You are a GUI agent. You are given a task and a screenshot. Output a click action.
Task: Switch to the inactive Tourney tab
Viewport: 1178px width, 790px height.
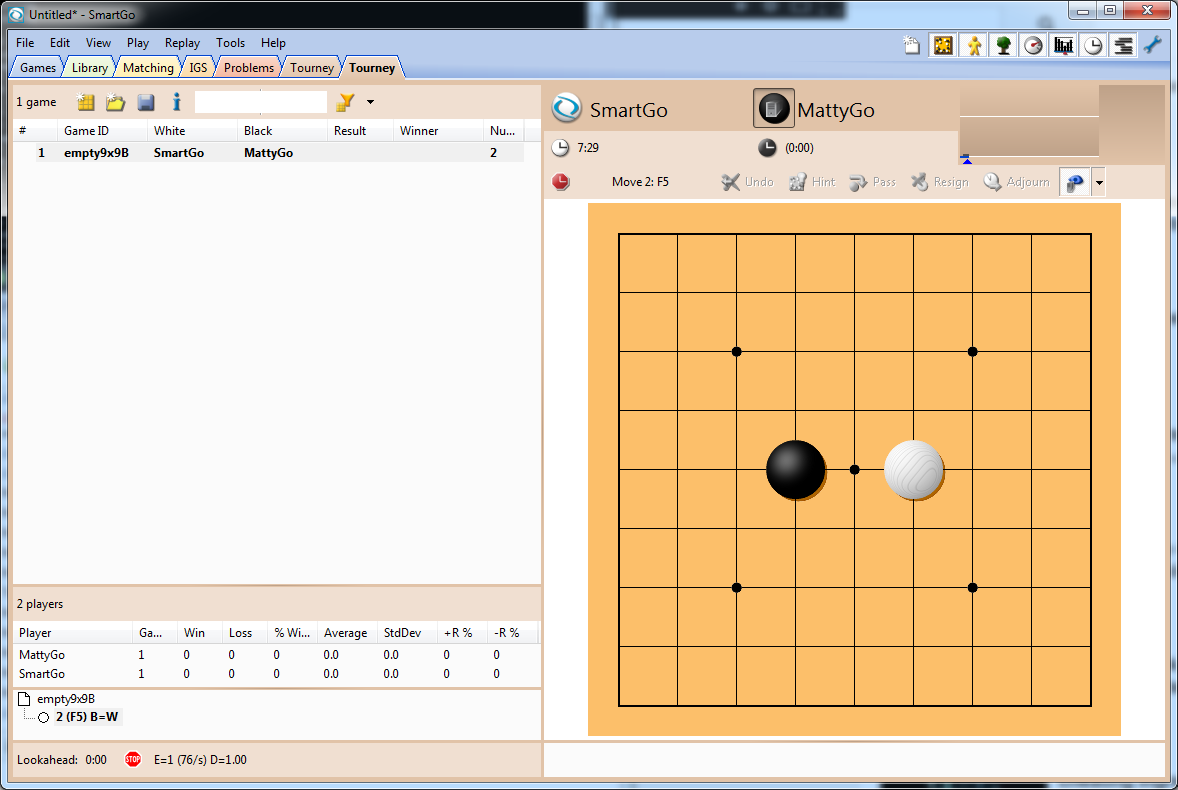tap(312, 68)
